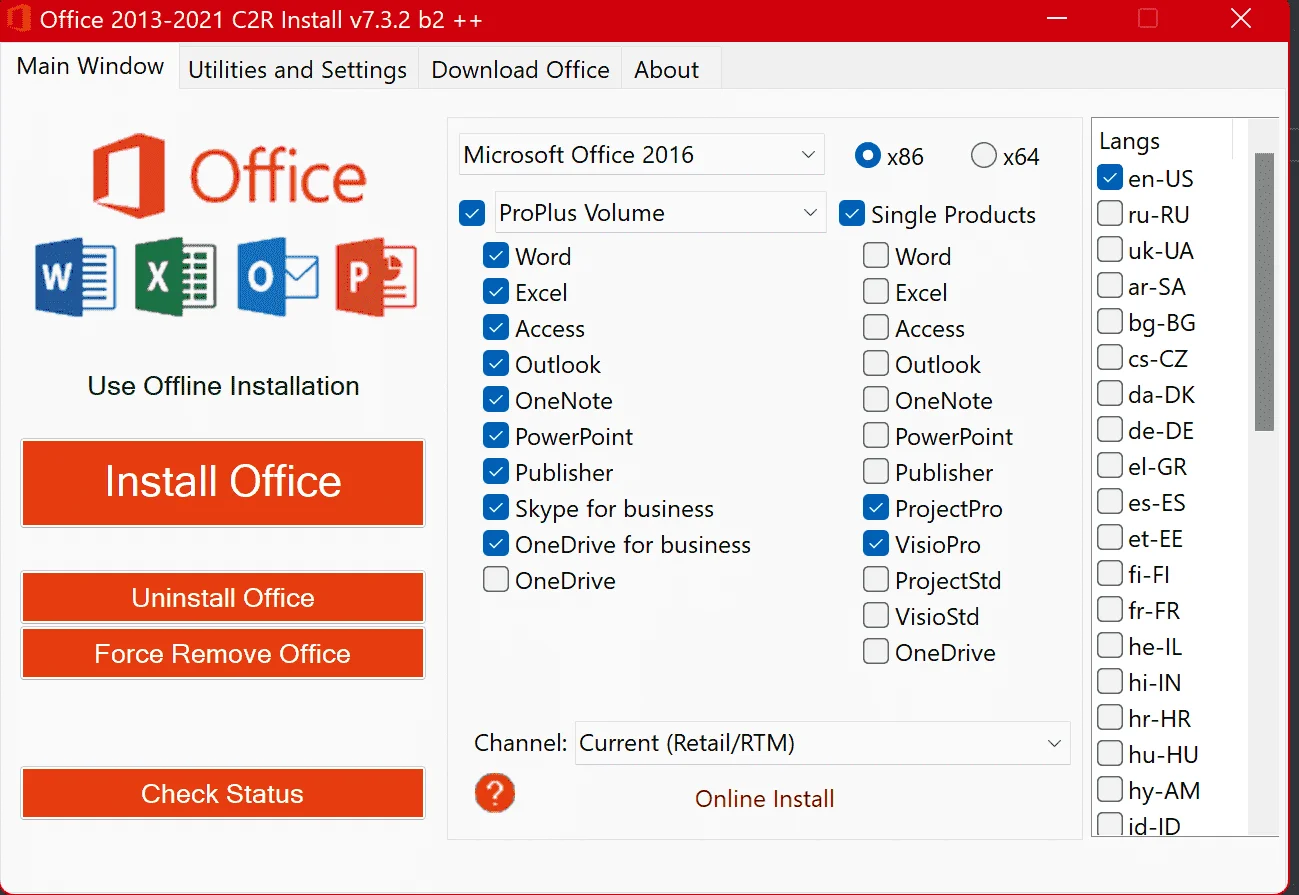Viewport: 1299px width, 895px height.
Task: Check Excel under Single Products
Action: pyautogui.click(x=876, y=292)
